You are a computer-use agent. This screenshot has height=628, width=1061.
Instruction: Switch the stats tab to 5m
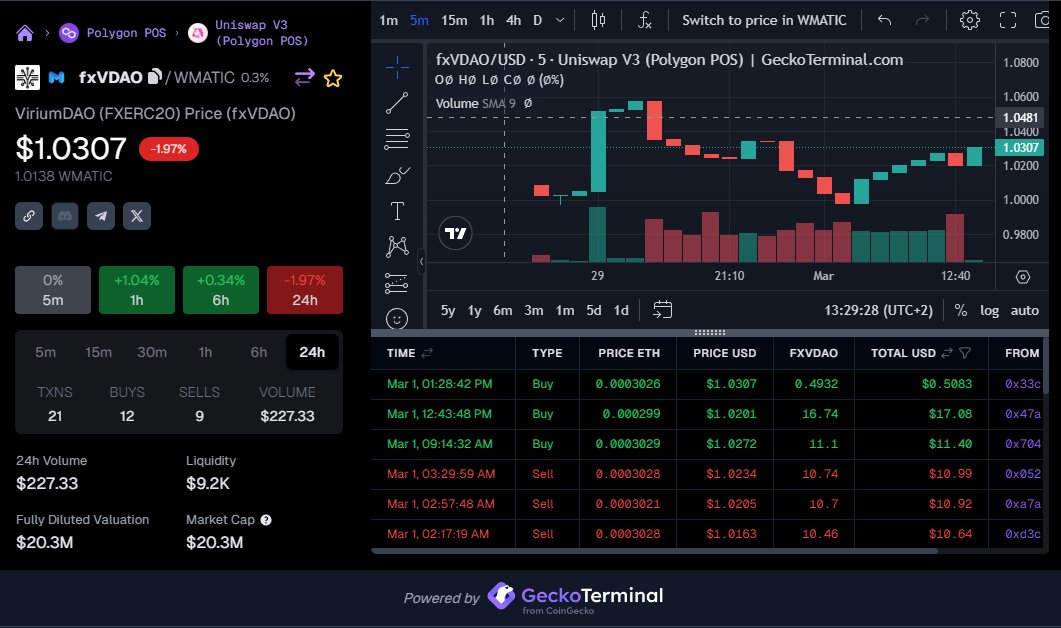pos(46,352)
